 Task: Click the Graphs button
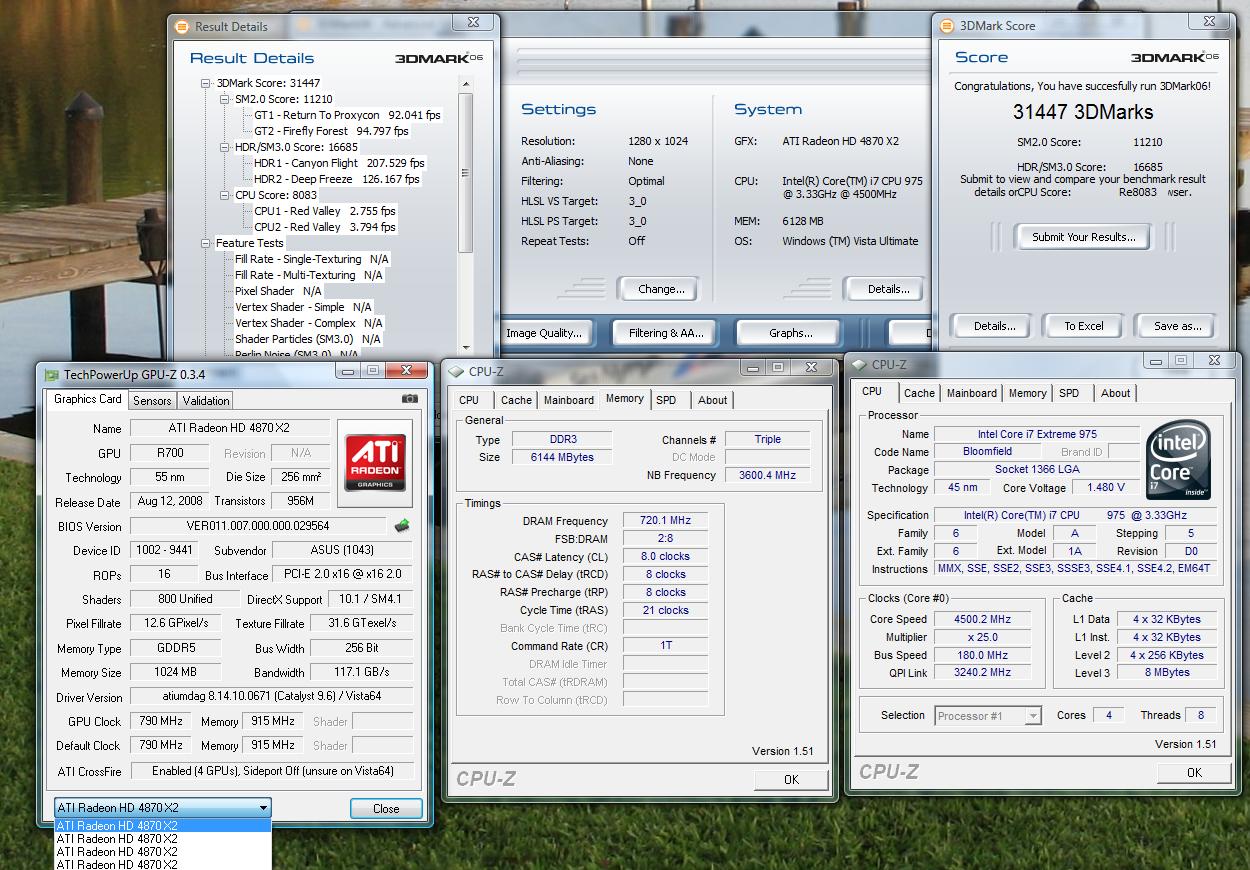coord(790,333)
